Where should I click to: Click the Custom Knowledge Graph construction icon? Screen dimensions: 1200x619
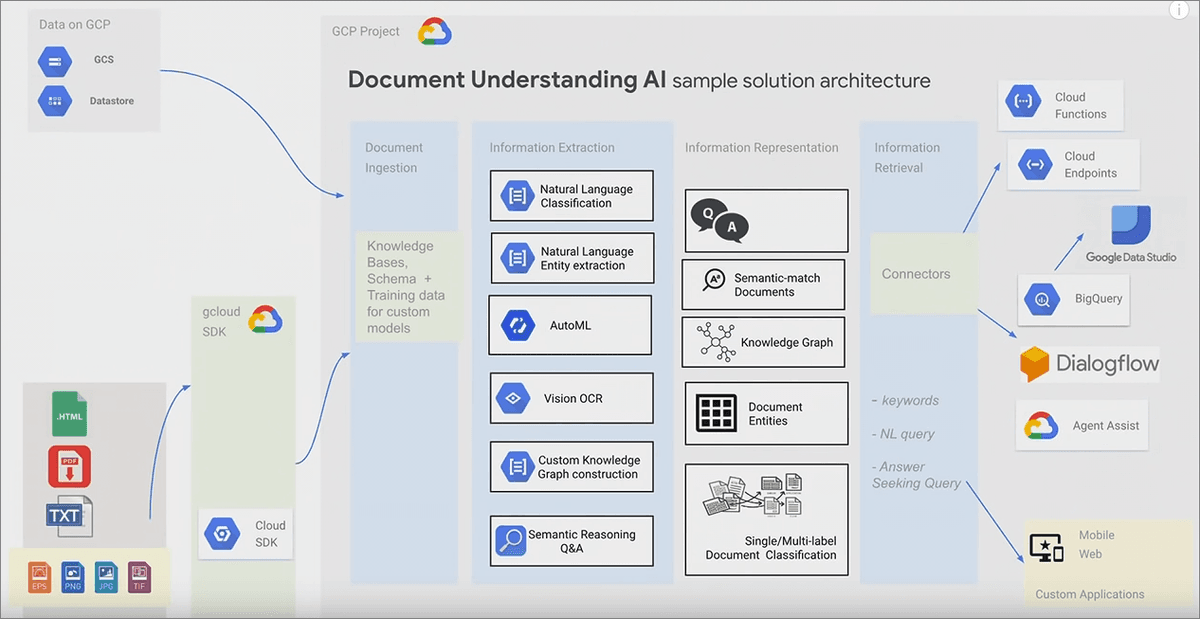tap(517, 466)
